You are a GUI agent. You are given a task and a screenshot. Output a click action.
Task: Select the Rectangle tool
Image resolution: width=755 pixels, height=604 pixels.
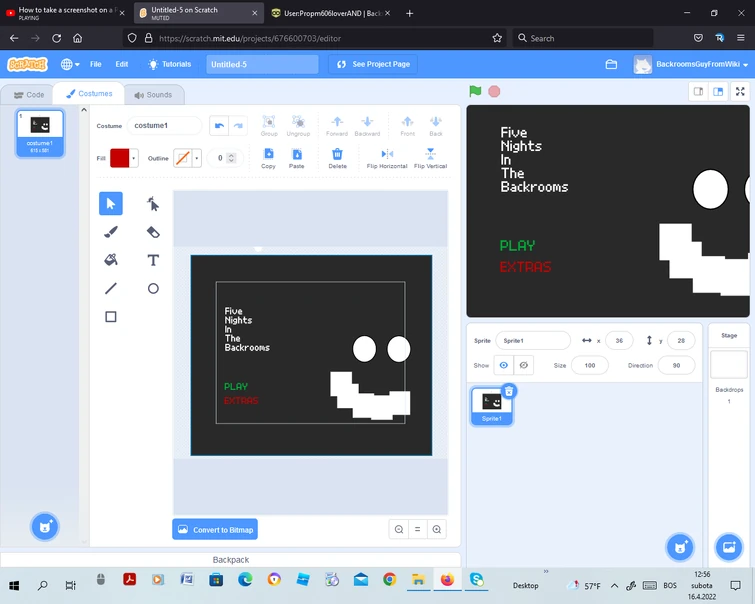[111, 317]
